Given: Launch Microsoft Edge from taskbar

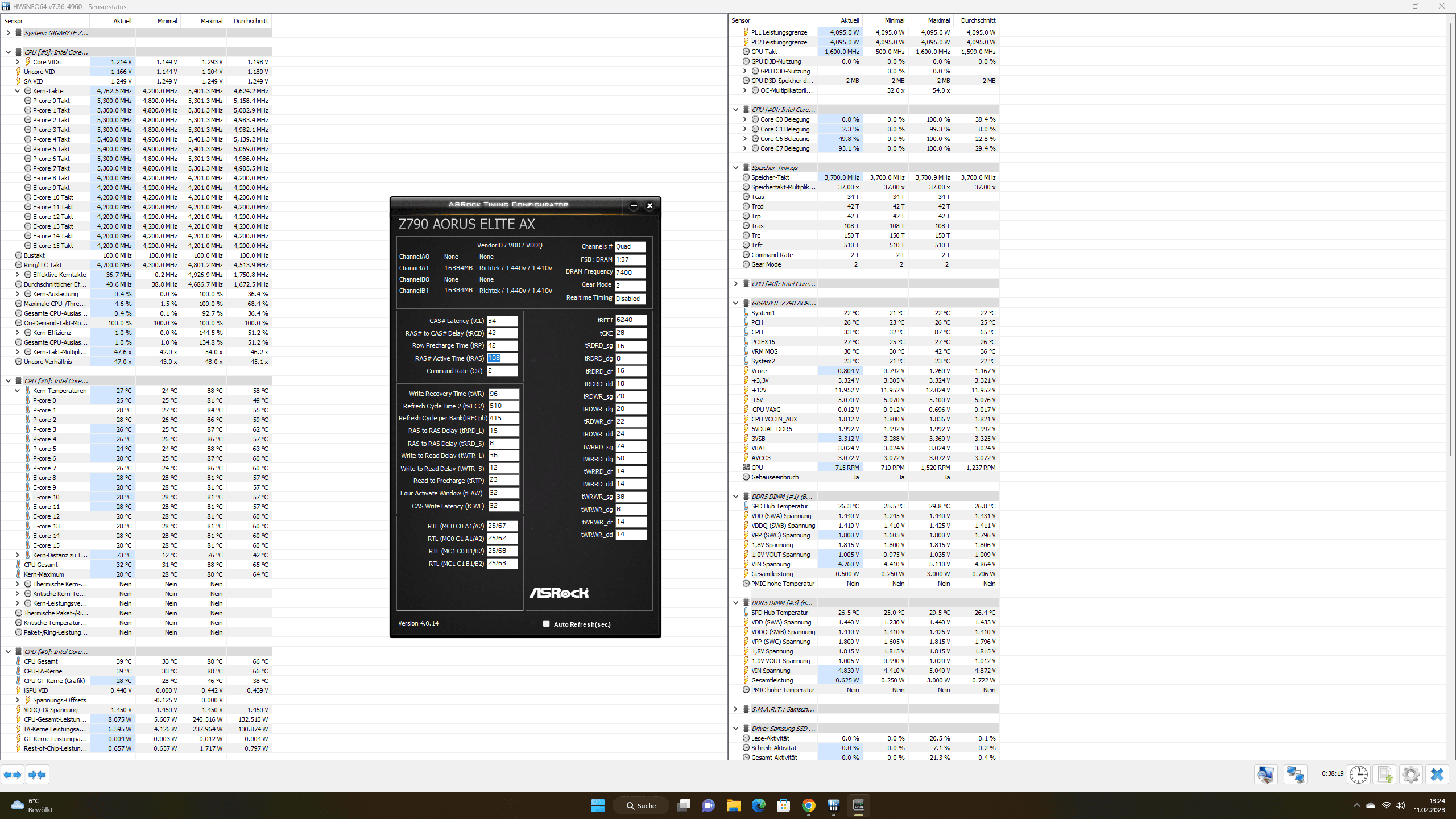Looking at the screenshot, I should tap(759, 805).
